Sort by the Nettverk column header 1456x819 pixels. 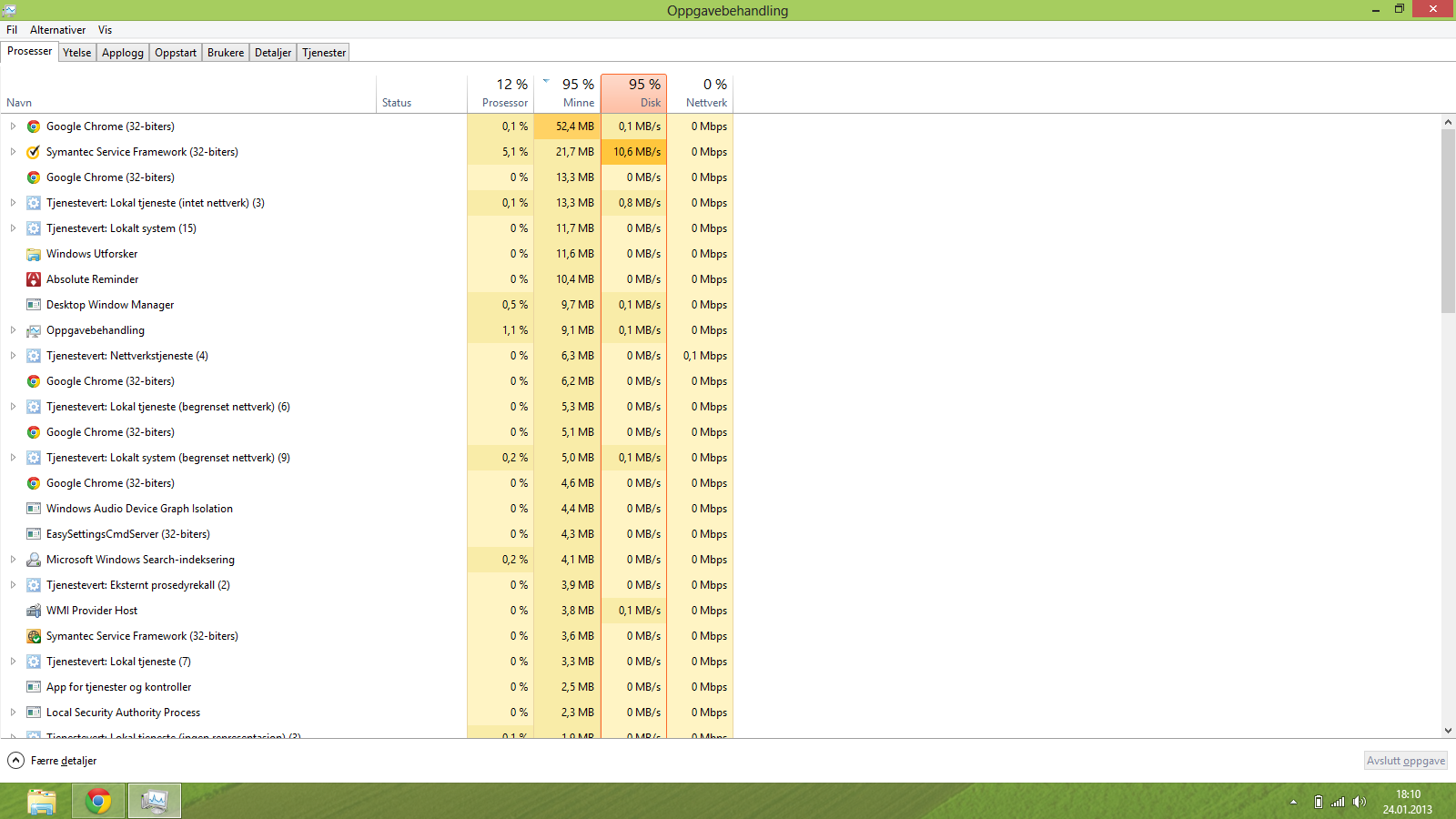pos(700,94)
